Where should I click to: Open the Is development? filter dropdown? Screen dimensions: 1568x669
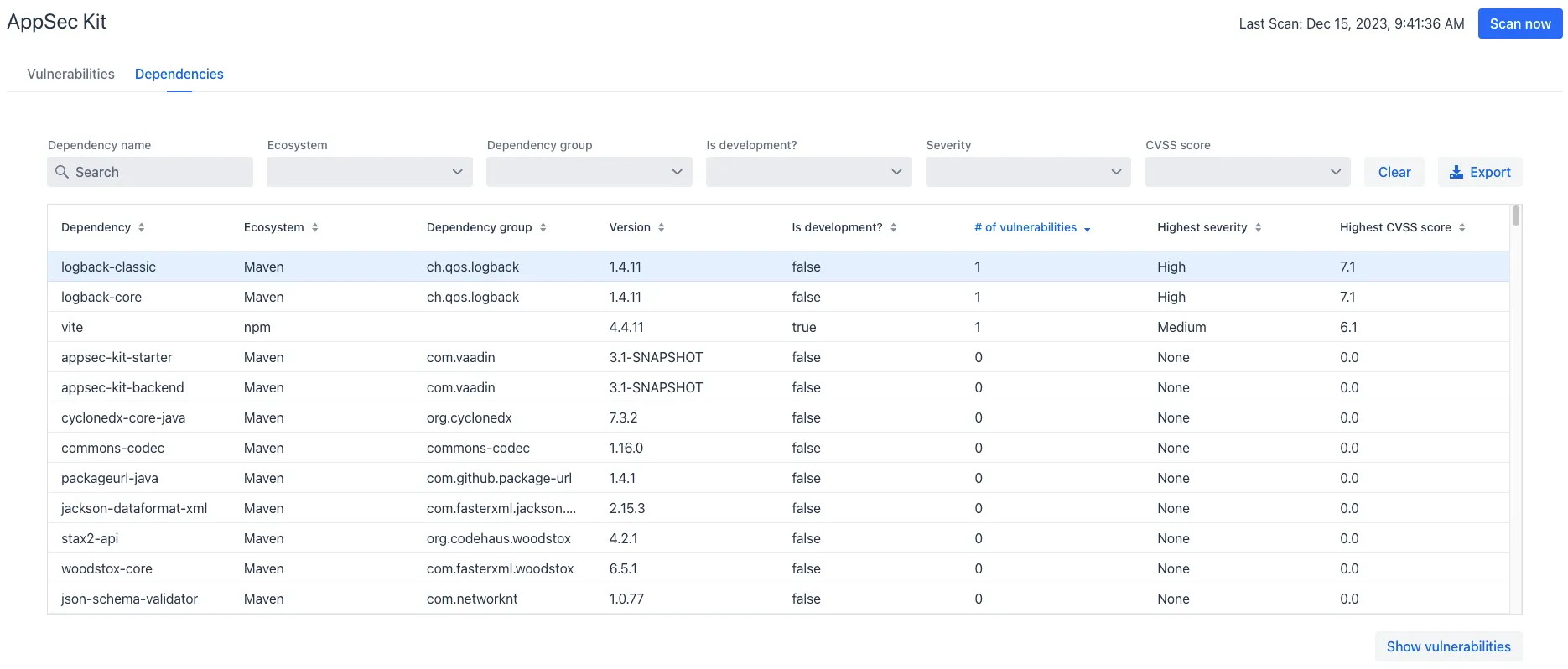[x=808, y=172]
